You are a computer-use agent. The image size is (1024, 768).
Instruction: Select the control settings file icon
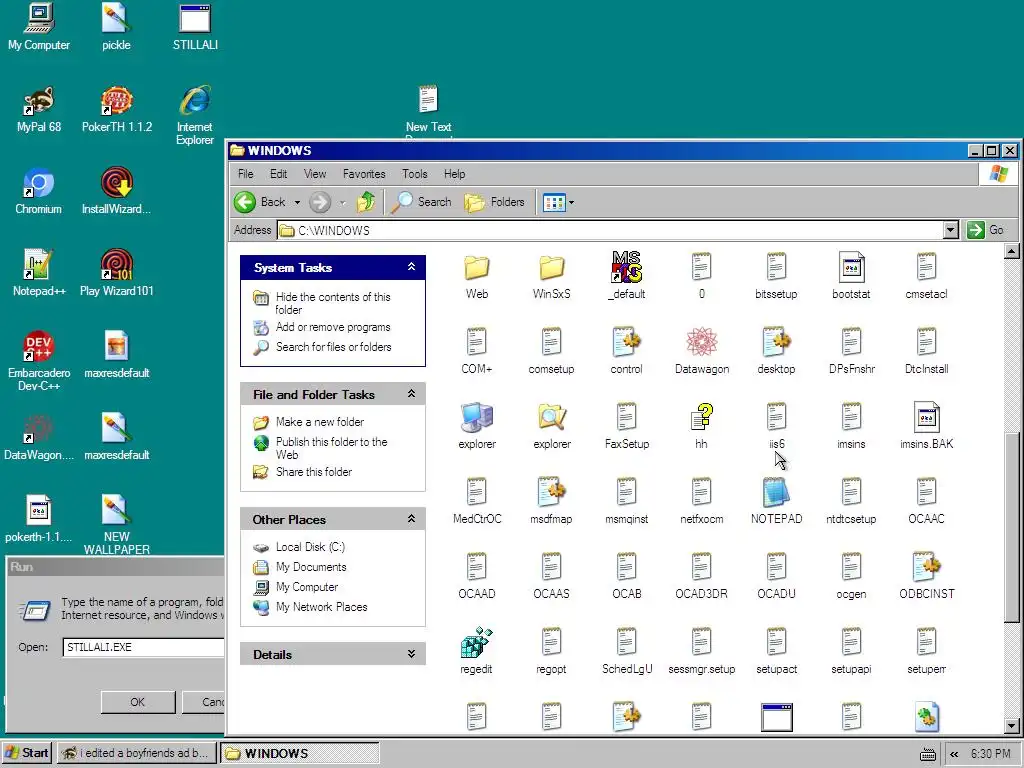pyautogui.click(x=626, y=343)
